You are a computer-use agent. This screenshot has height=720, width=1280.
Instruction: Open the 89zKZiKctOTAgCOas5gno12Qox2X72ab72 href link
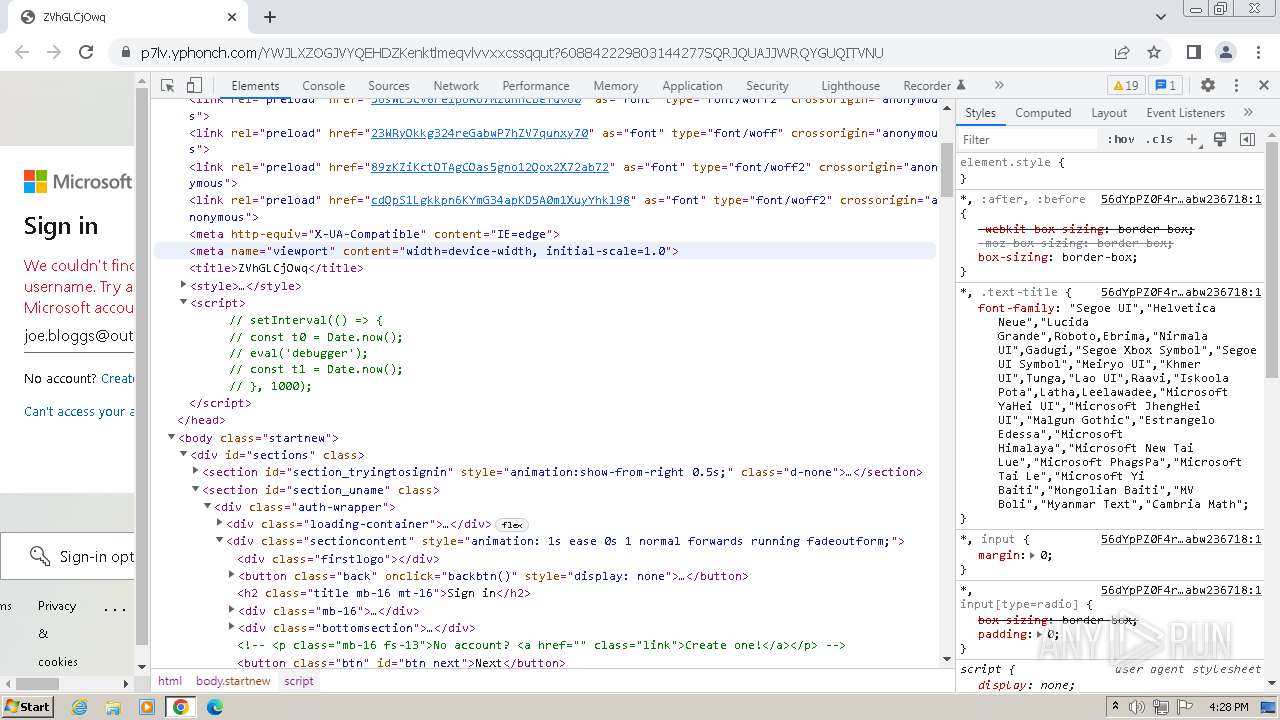click(489, 167)
